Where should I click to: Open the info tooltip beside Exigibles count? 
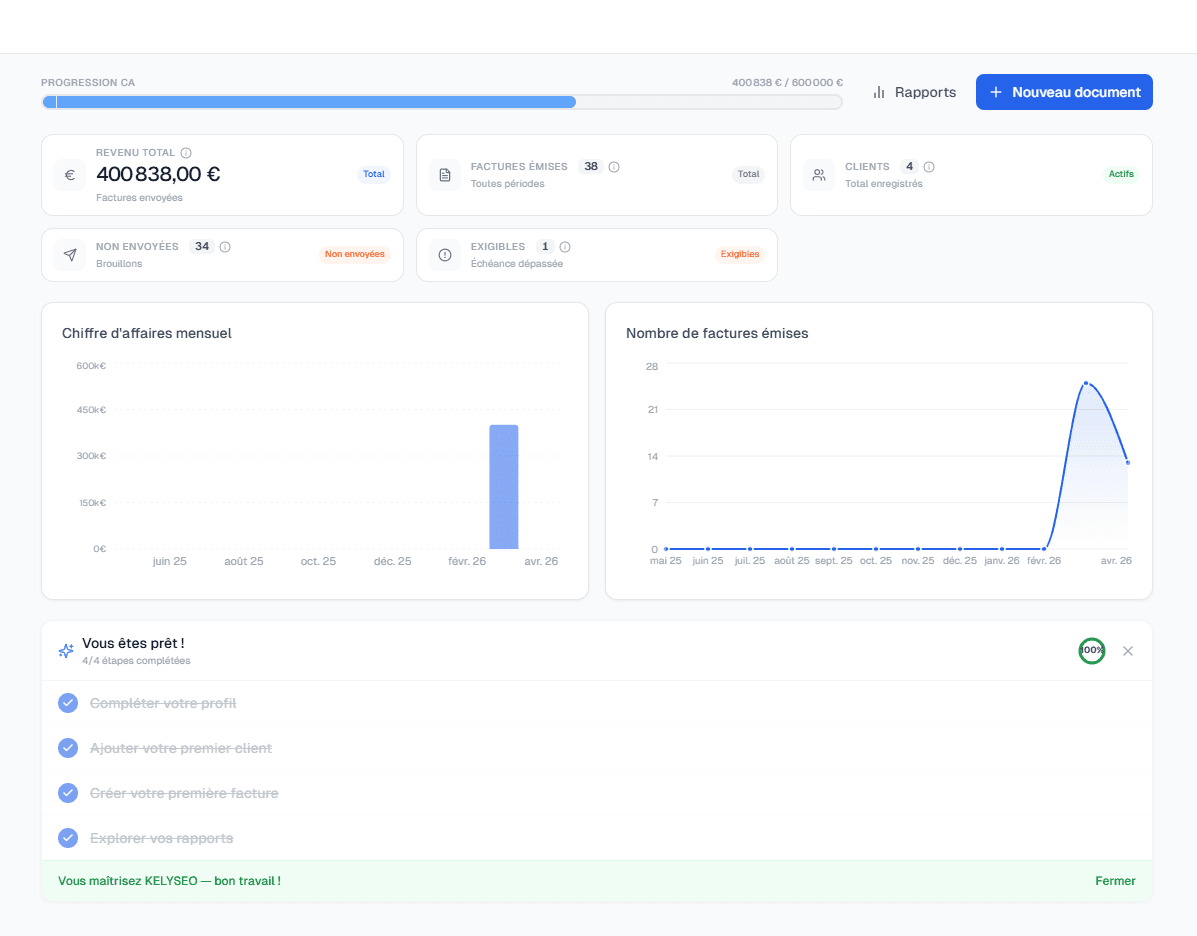pos(564,246)
